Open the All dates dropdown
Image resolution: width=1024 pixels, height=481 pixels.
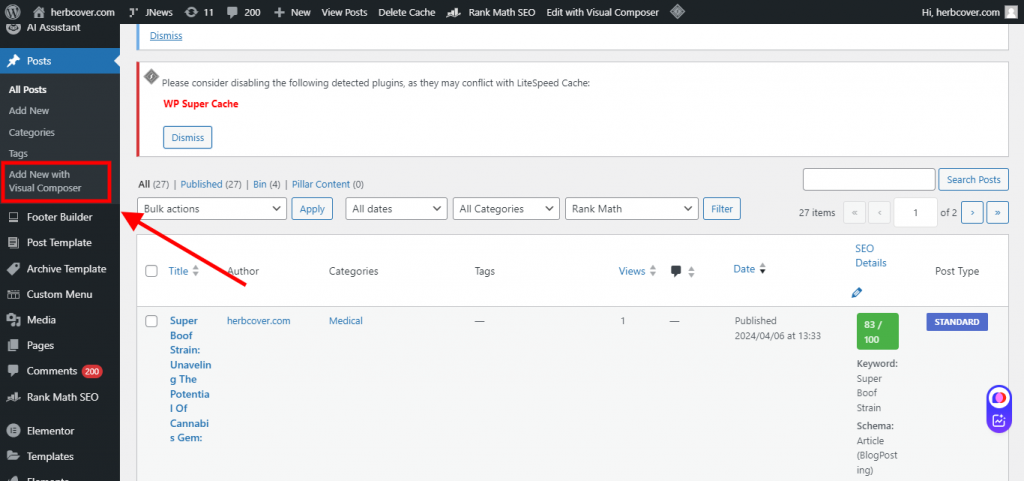pos(396,209)
